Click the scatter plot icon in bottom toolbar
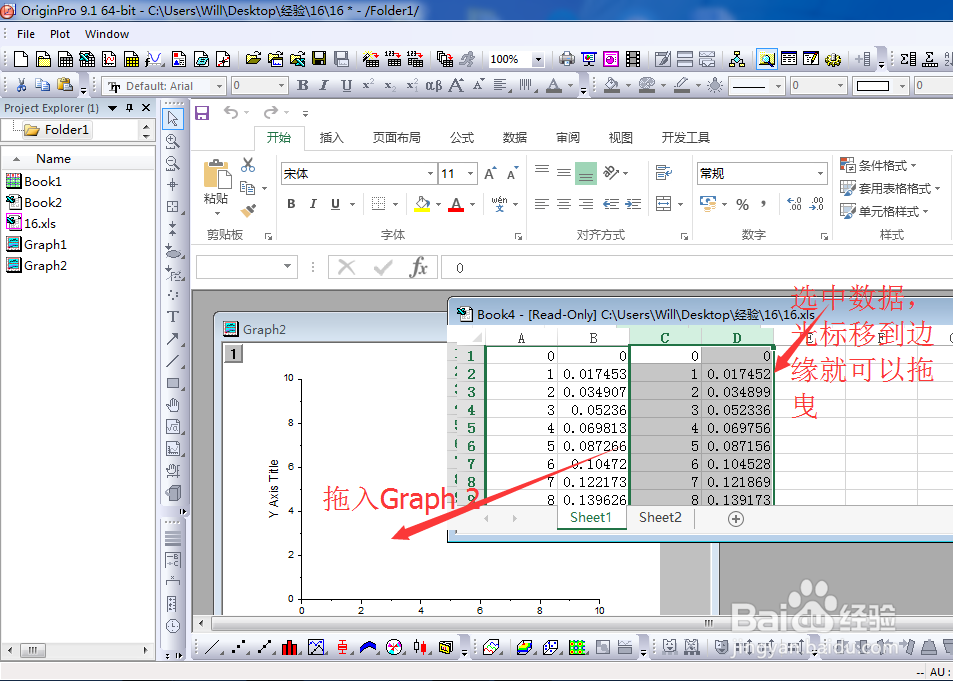 pos(238,647)
